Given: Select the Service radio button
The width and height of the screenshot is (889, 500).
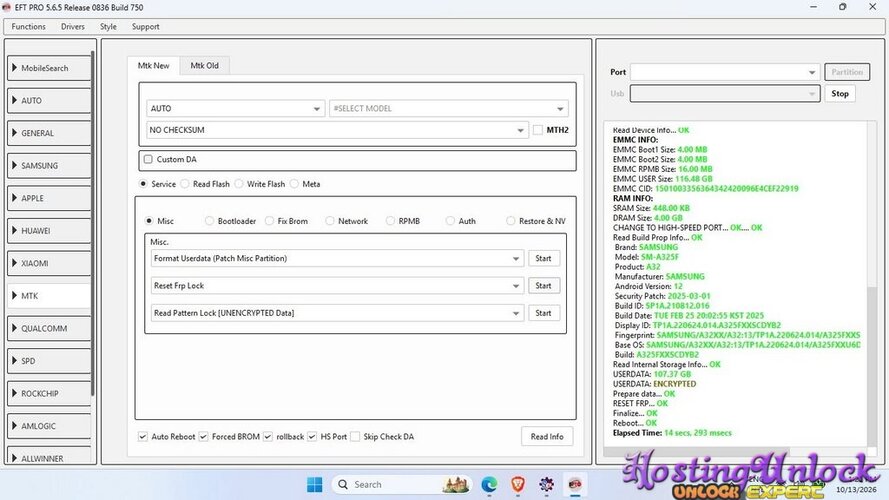Looking at the screenshot, I should point(143,184).
